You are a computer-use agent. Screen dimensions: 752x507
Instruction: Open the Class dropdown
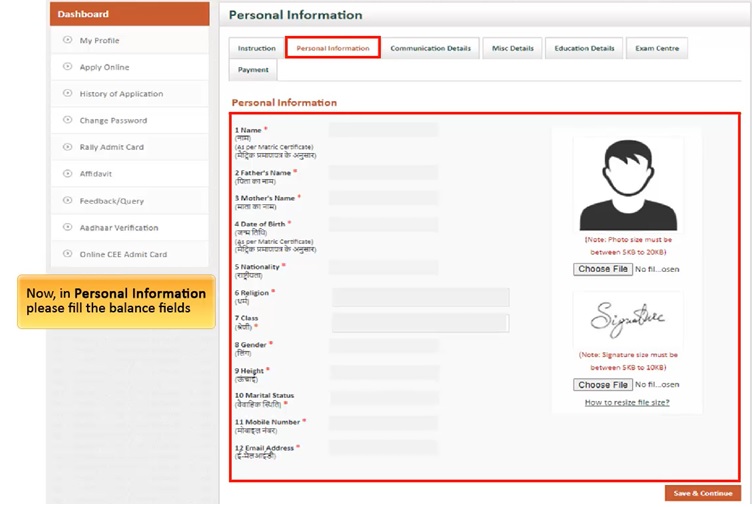[x=421, y=323]
